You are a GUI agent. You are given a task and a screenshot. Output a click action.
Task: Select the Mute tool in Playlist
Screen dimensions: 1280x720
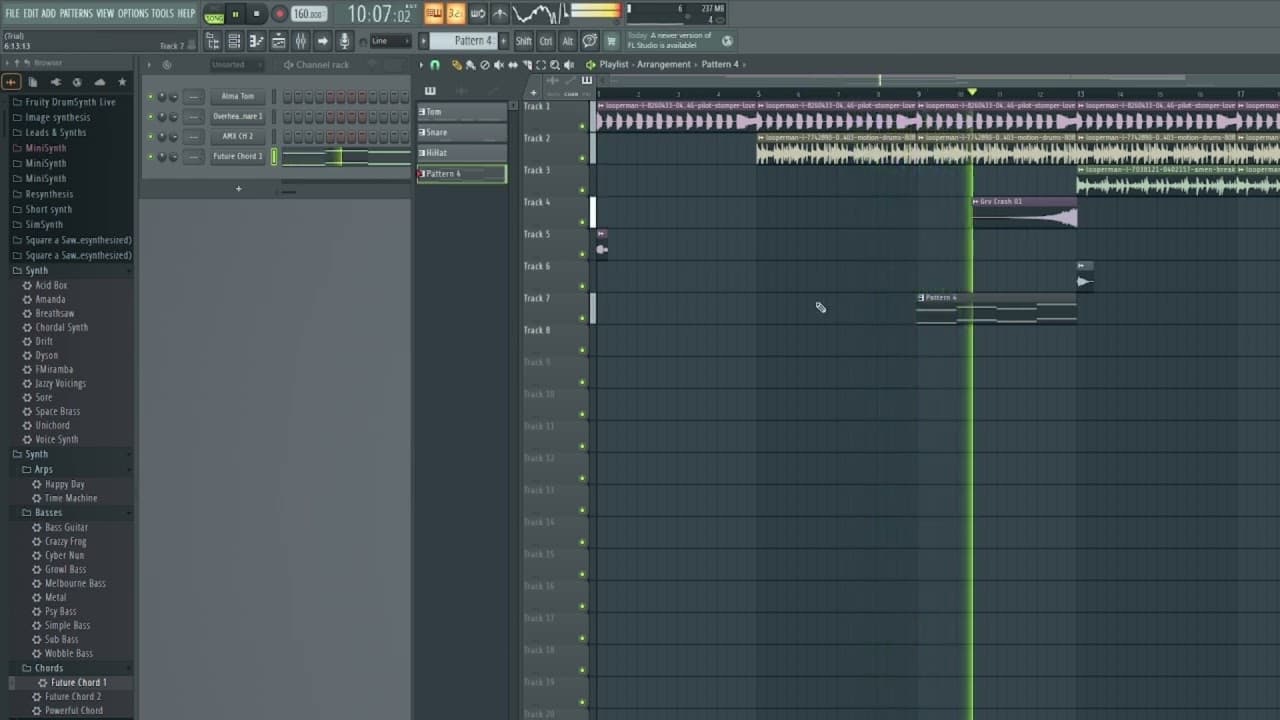click(x=499, y=65)
